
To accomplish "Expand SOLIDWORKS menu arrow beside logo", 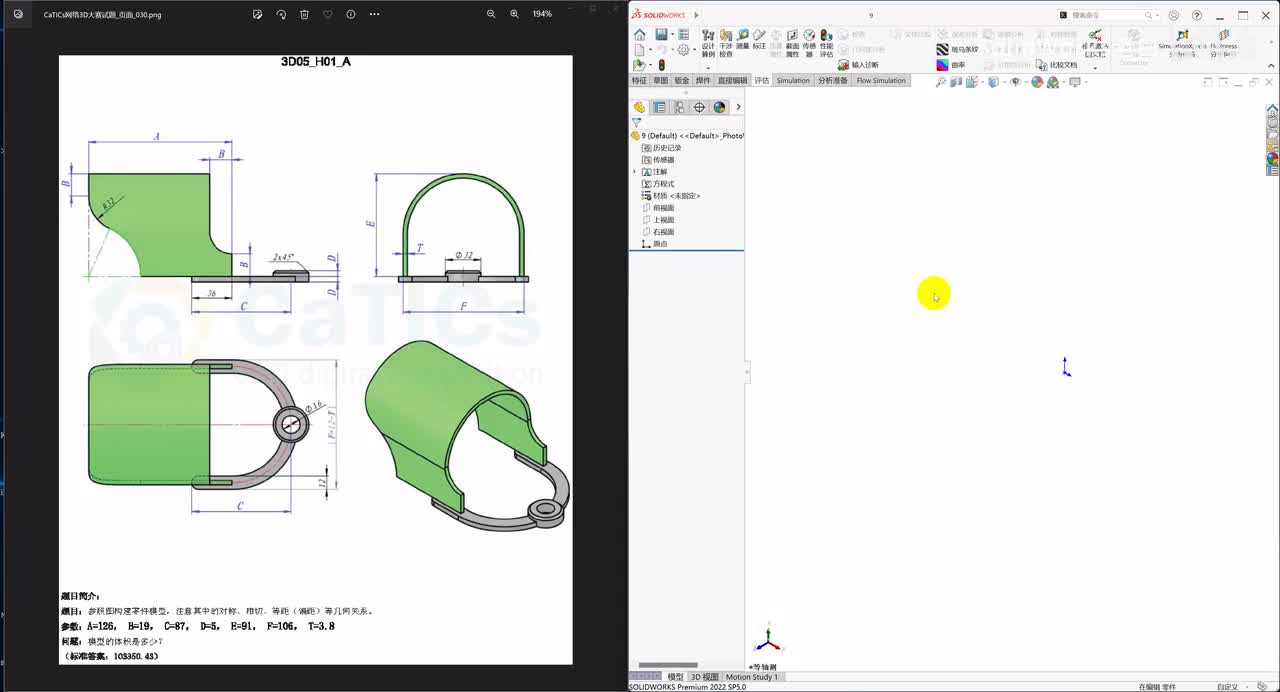I will click(697, 15).
